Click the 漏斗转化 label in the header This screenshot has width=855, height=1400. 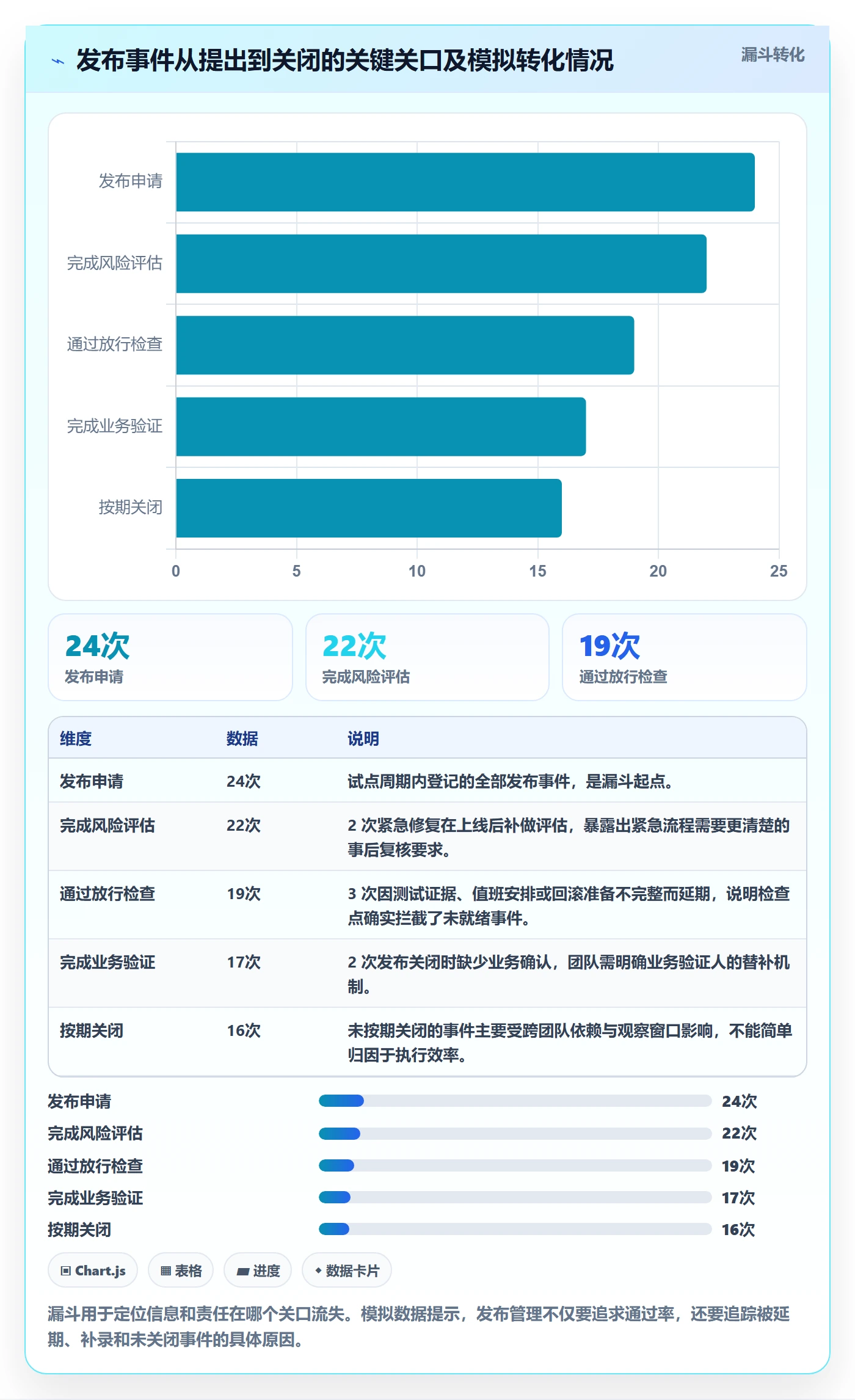click(773, 55)
